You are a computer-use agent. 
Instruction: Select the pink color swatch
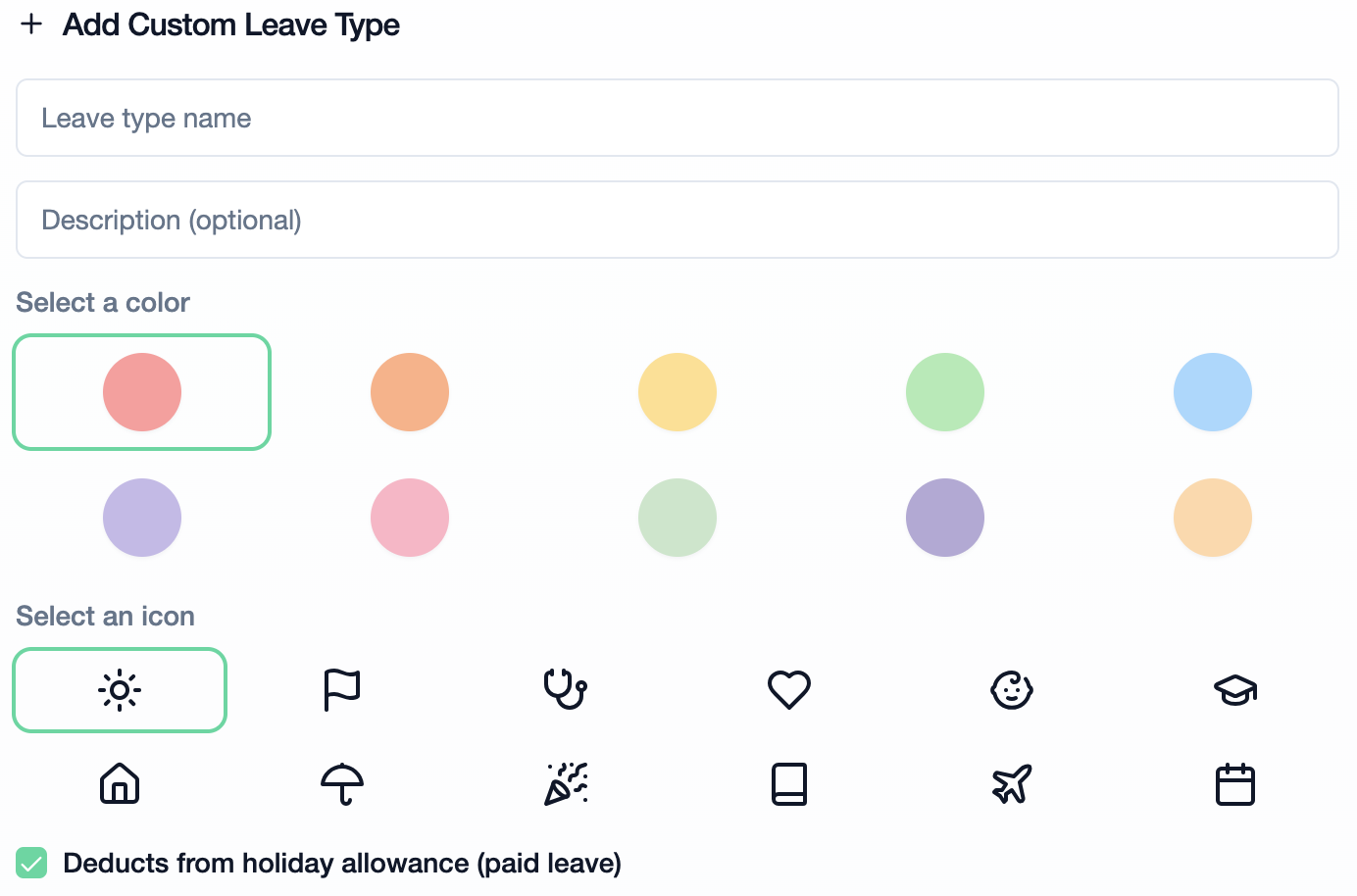410,518
